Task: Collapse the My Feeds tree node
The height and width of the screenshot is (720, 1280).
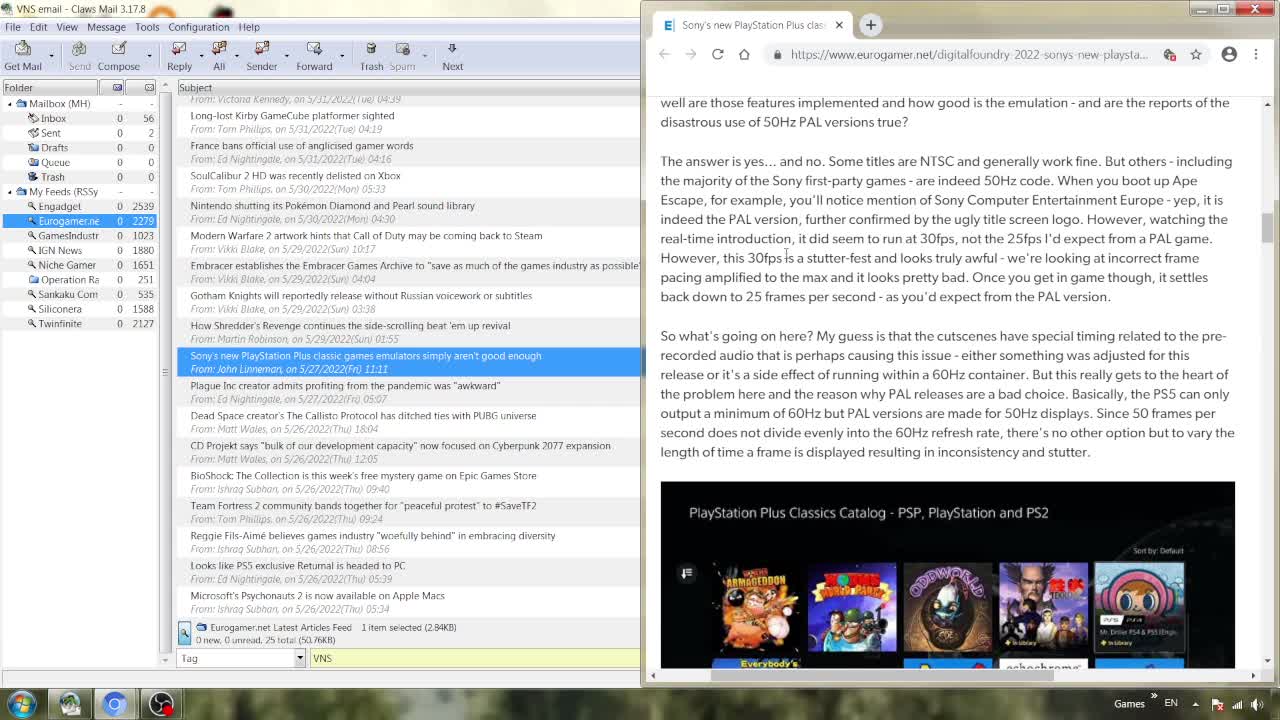Action: [x=10, y=191]
